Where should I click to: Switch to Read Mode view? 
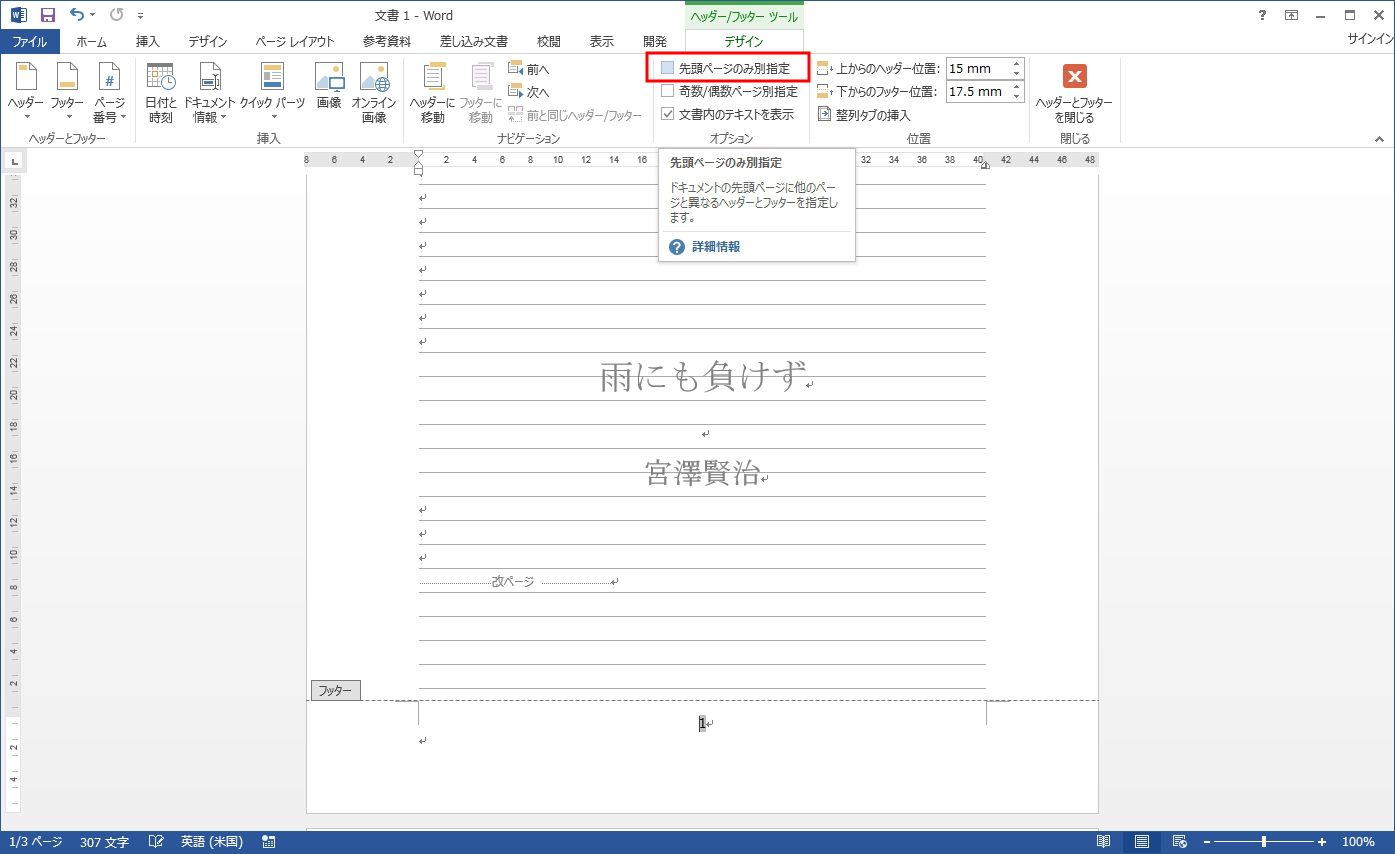1103,842
